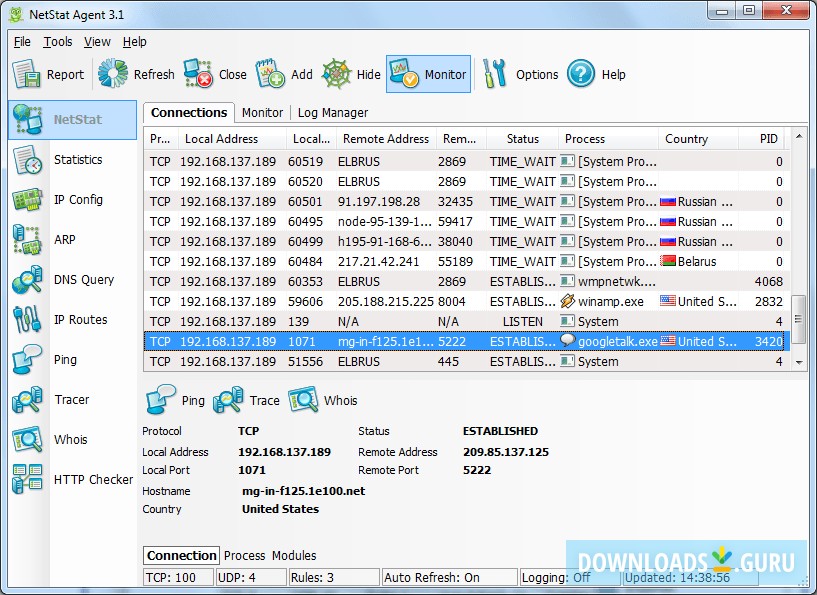The width and height of the screenshot is (817, 595).
Task: Click Auto Refresh: On in status bar
Action: point(449,578)
